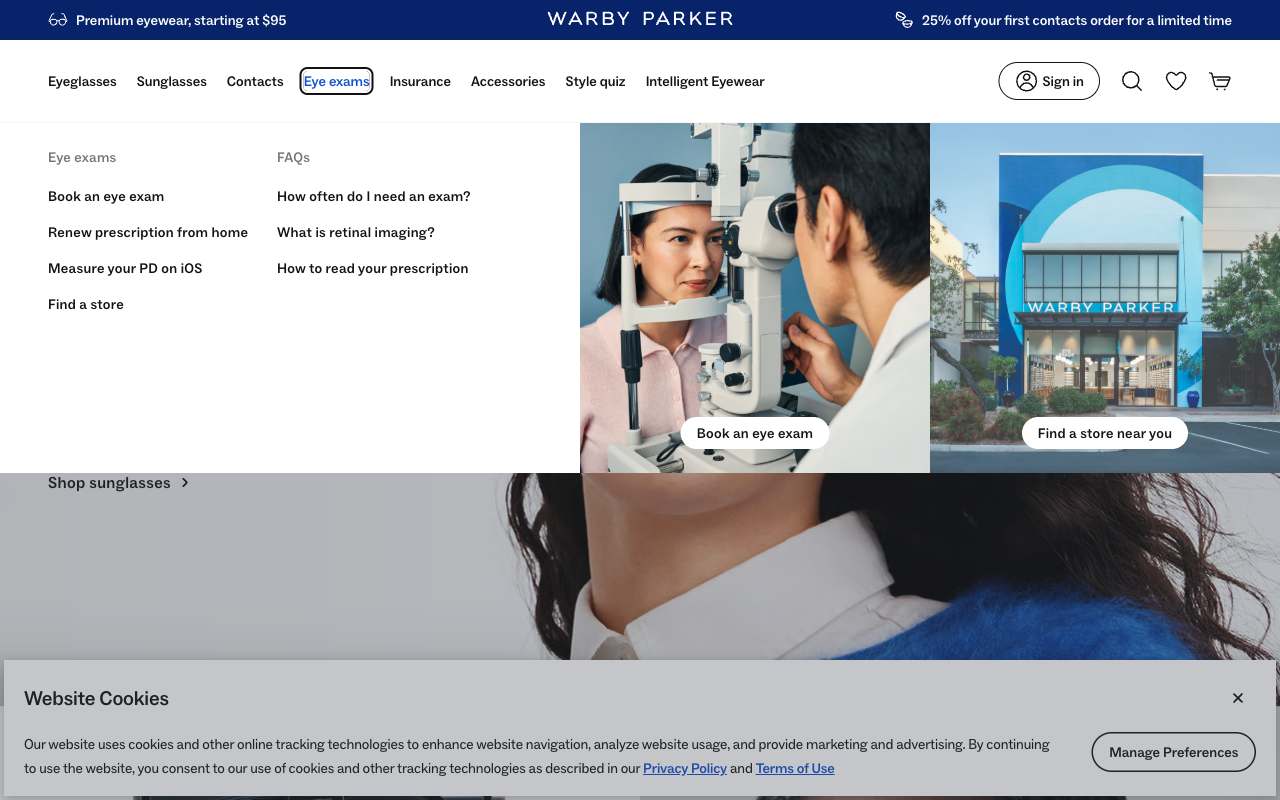Click Manage Preferences button
The width and height of the screenshot is (1280, 800).
1174,752
